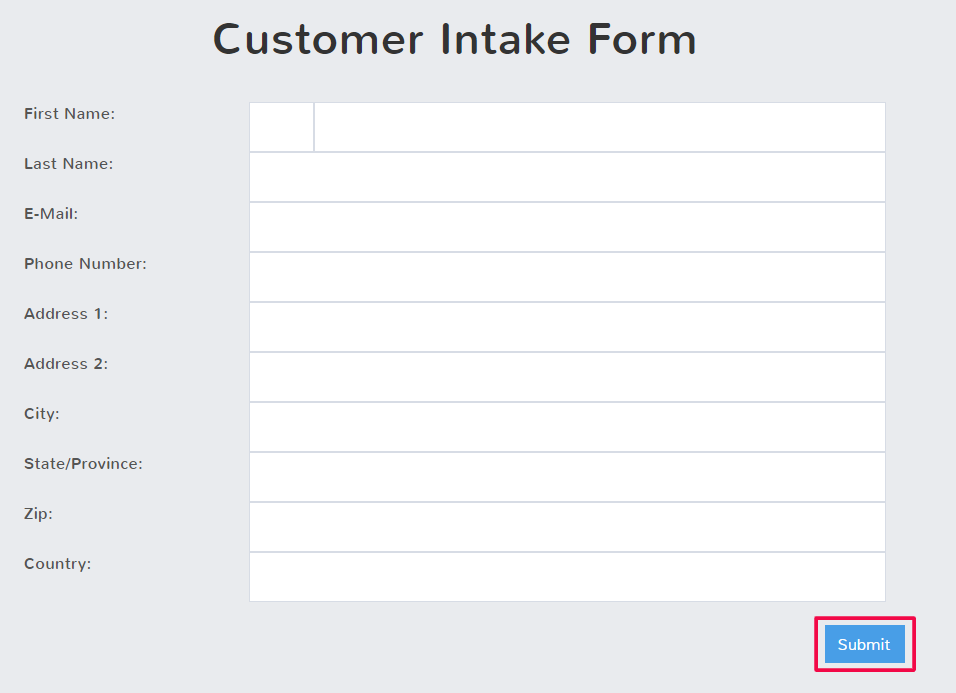Click the 'Phone Number:' label text

pos(85,264)
